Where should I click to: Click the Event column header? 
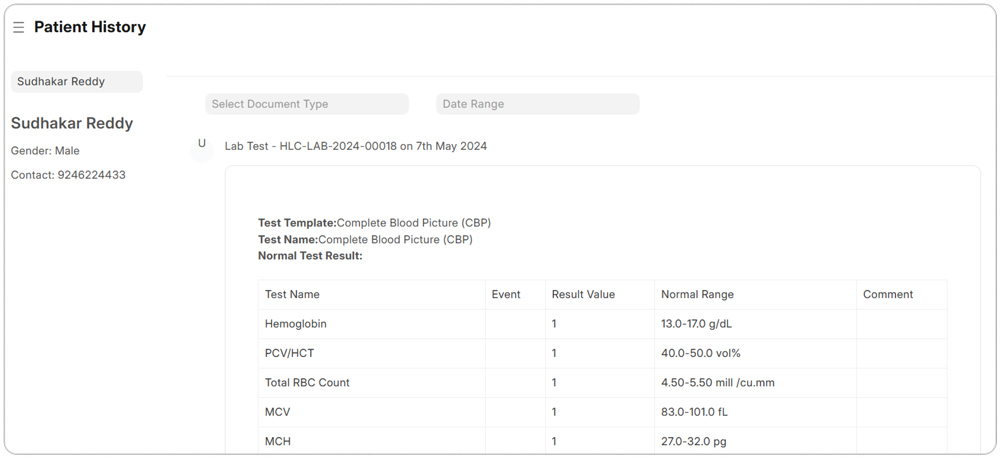506,294
